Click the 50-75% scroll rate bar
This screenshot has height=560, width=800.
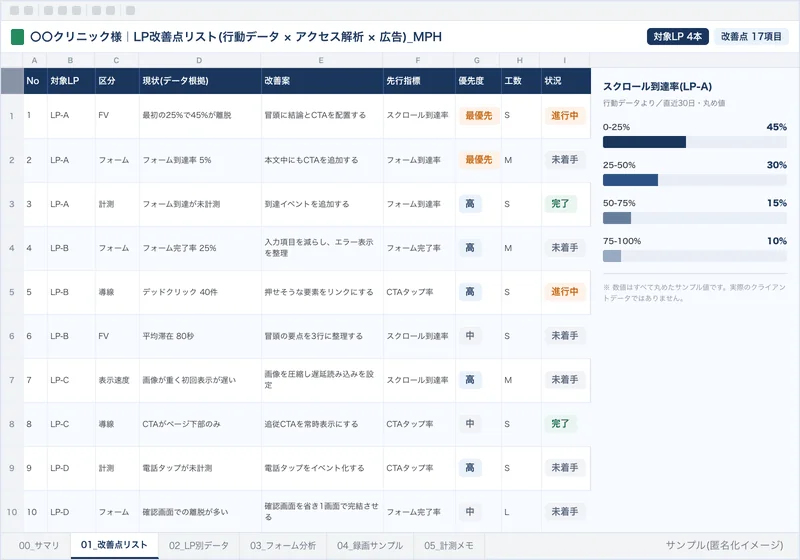coord(694,218)
